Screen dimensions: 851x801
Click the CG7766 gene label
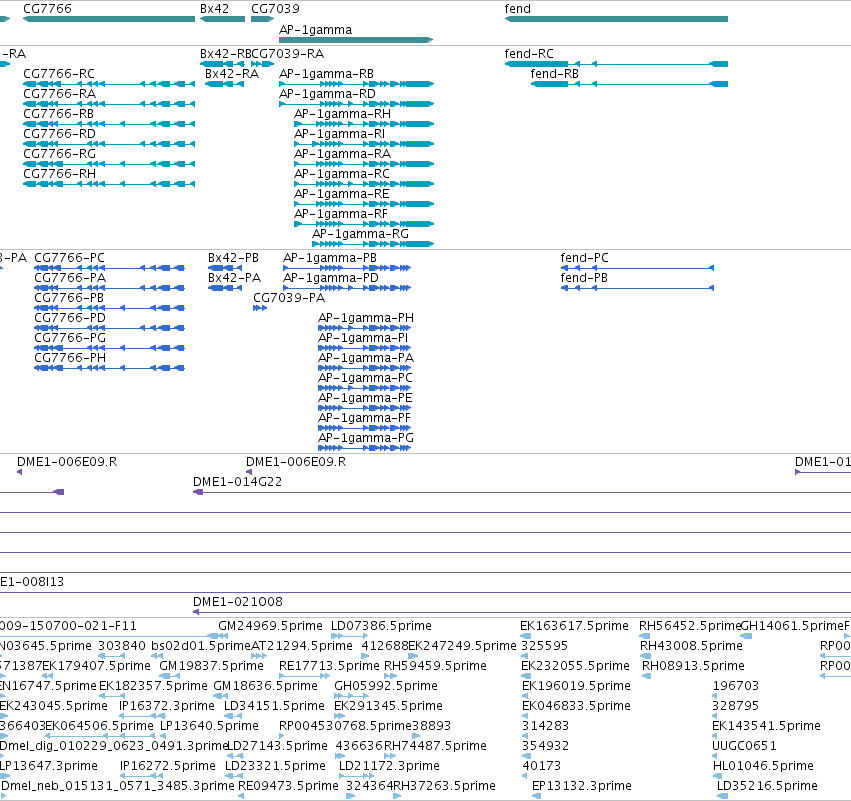point(47,9)
